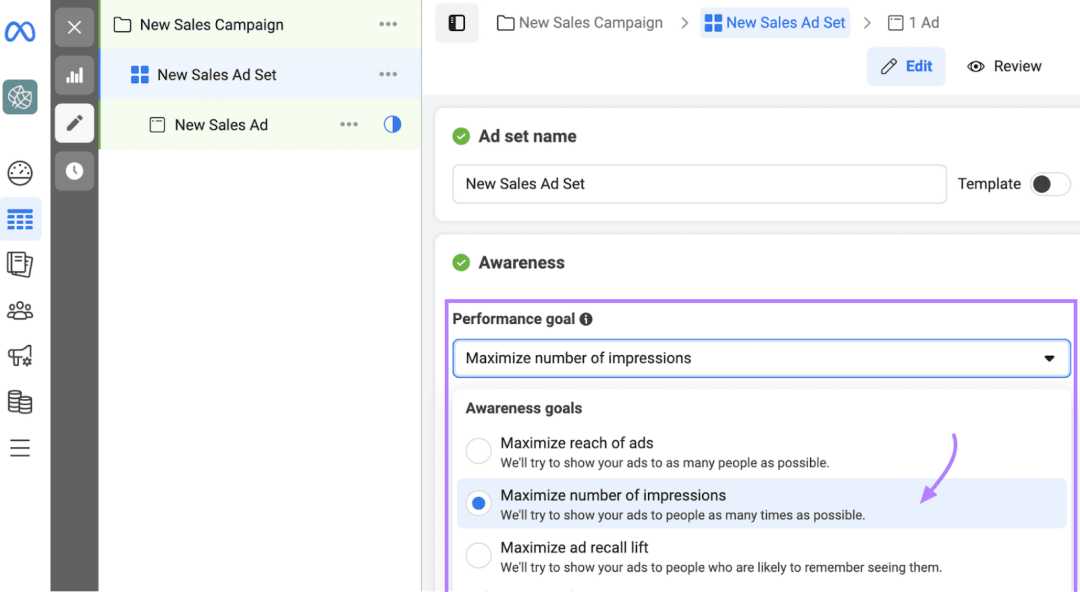Screen dimensions: 1080x592
Task: Open the Campaigns table grid icon
Action: click(20, 220)
